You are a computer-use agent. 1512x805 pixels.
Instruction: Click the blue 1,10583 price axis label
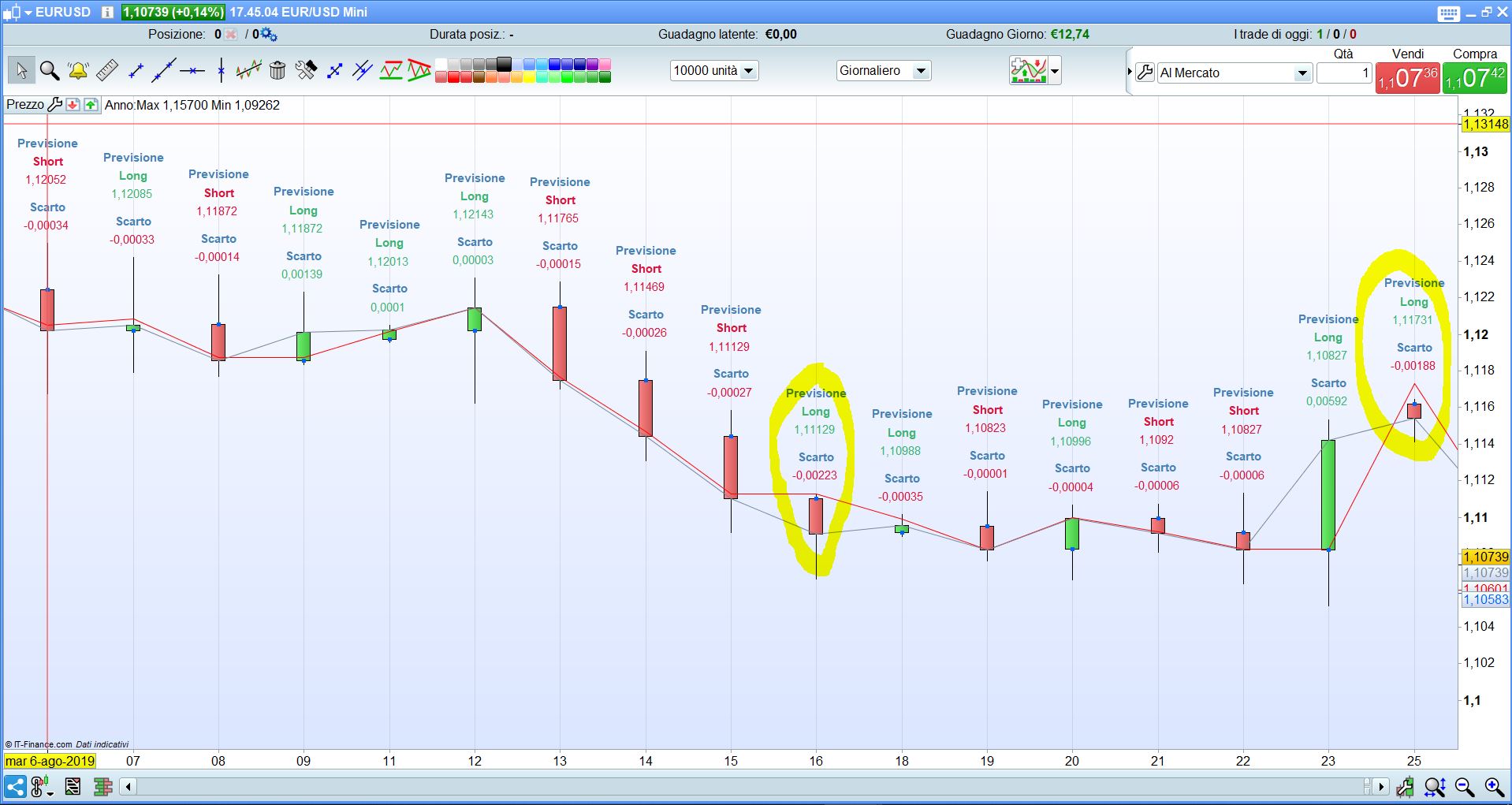1485,599
